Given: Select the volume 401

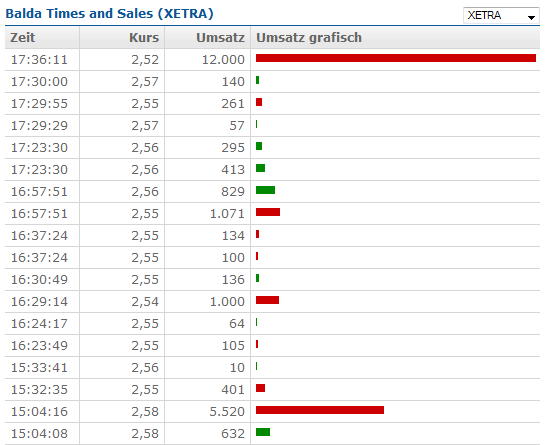Looking at the screenshot, I should click(x=233, y=390).
